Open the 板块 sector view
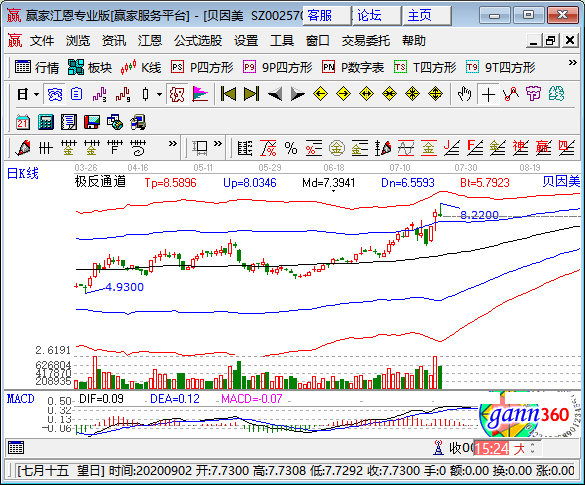Screen dimensions: 585x485 point(90,68)
